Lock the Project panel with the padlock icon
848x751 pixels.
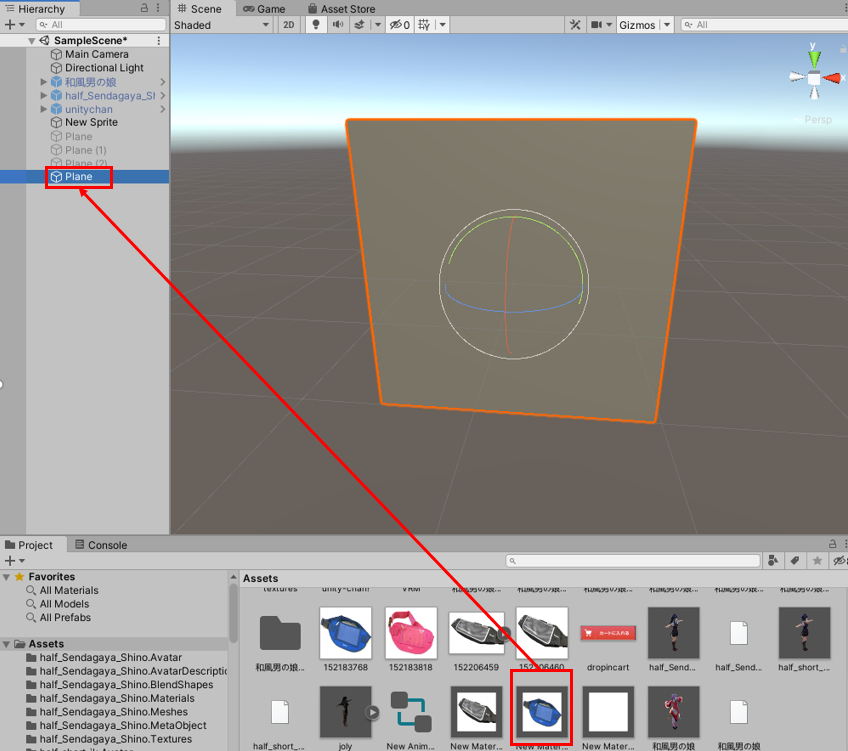click(x=832, y=544)
